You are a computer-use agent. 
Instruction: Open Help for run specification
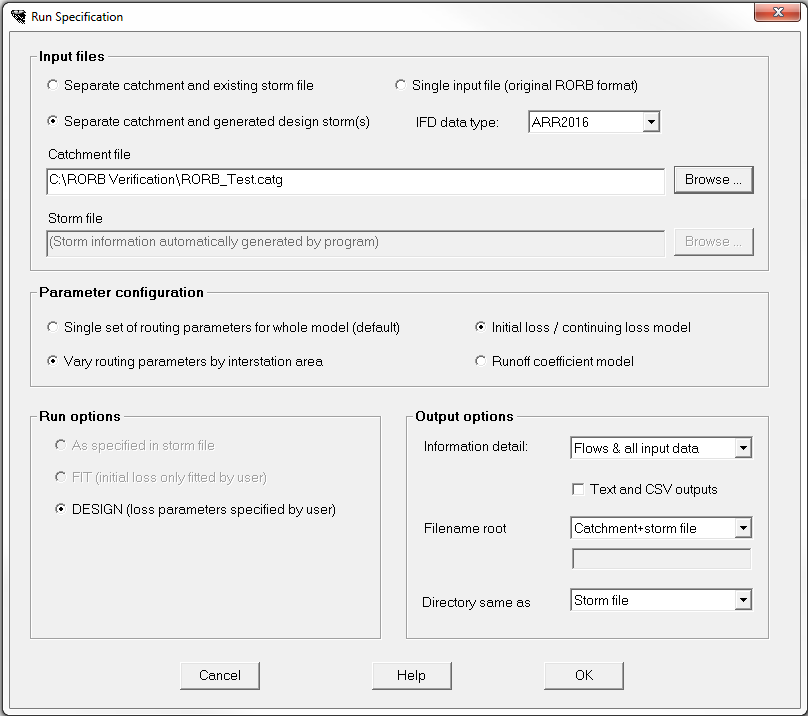pos(411,675)
